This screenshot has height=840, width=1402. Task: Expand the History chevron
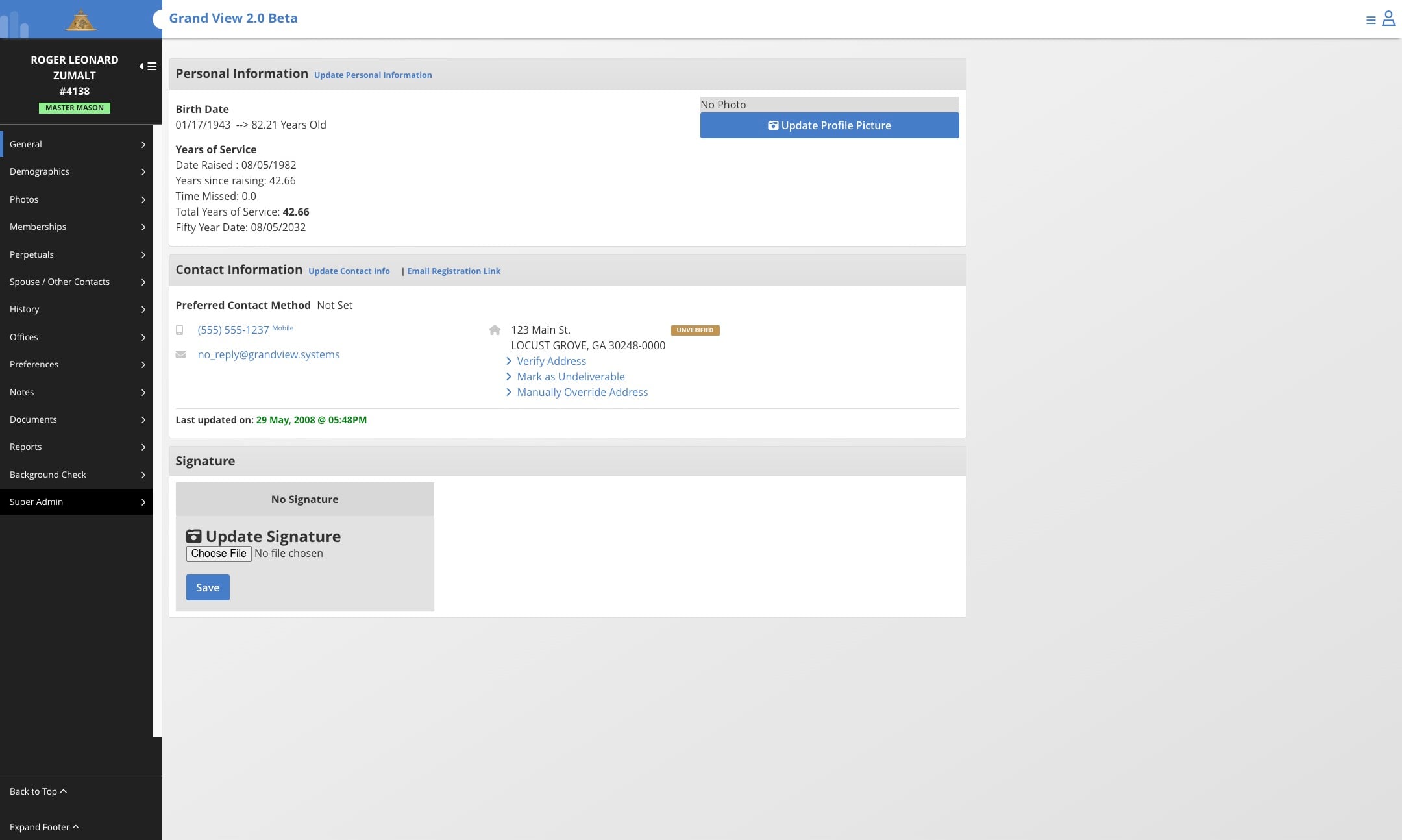(x=143, y=310)
